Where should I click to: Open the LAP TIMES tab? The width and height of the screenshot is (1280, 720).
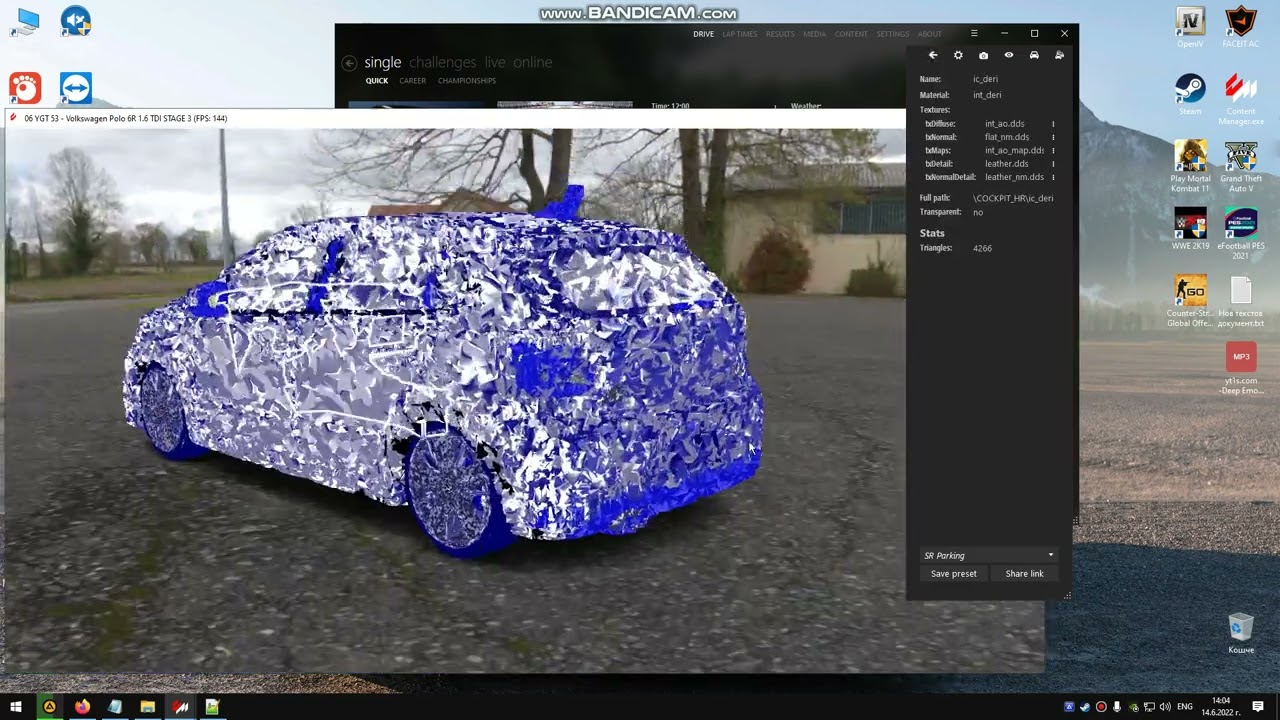pyautogui.click(x=740, y=34)
